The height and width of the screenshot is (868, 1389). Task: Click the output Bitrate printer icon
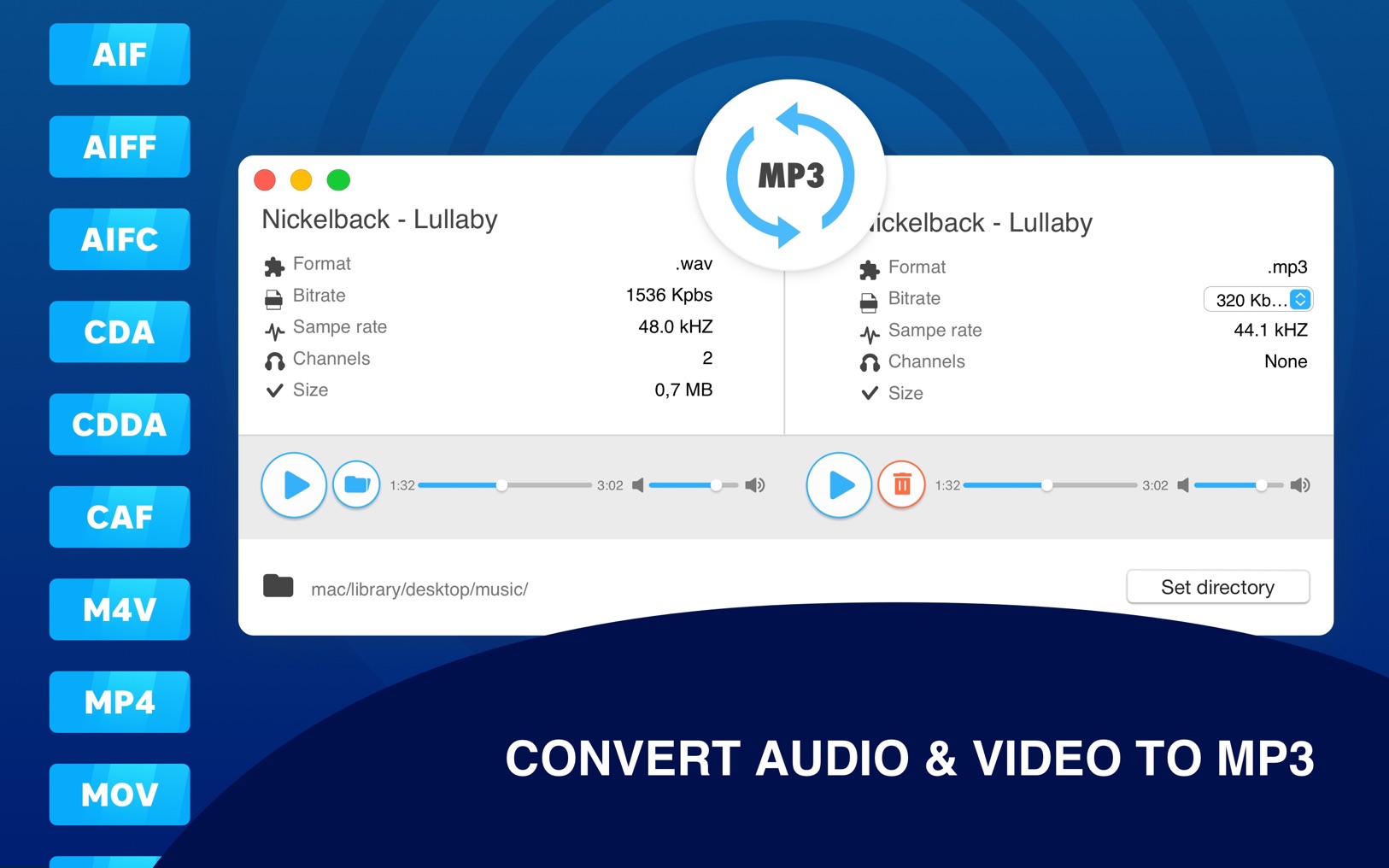[x=869, y=302]
